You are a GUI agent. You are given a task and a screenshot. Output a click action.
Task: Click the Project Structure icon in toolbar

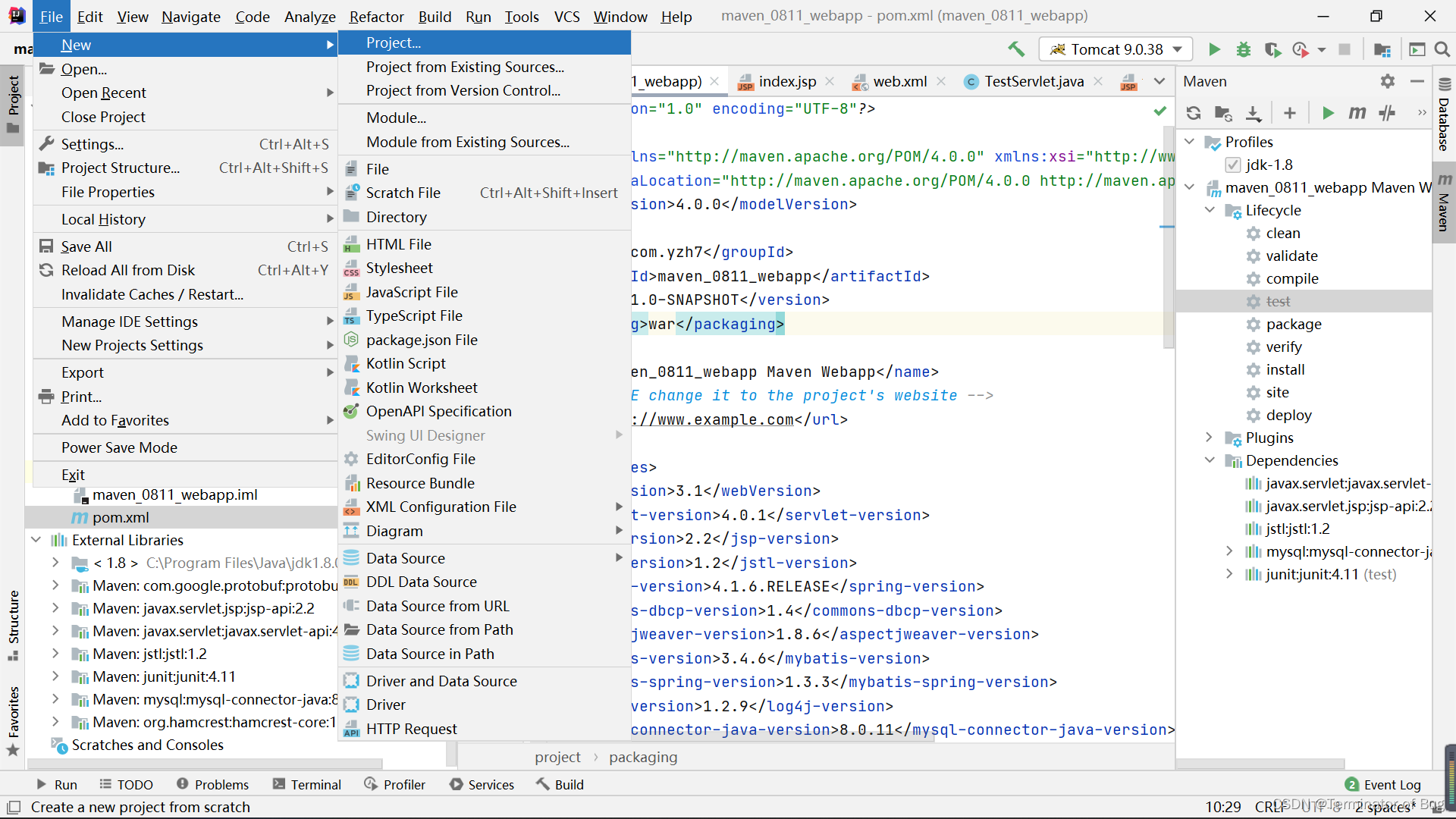(x=1382, y=49)
